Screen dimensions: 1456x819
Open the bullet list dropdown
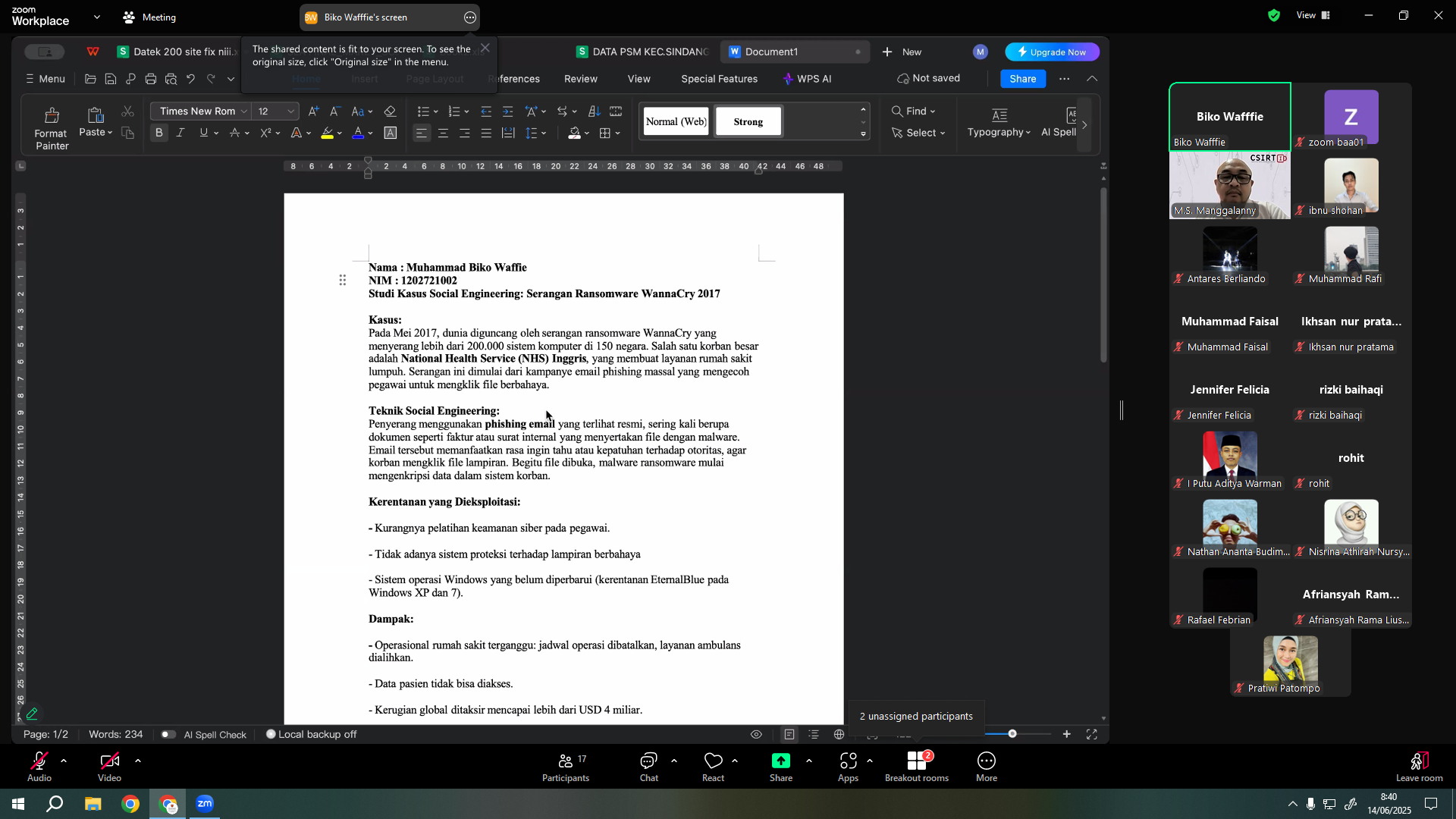click(436, 112)
